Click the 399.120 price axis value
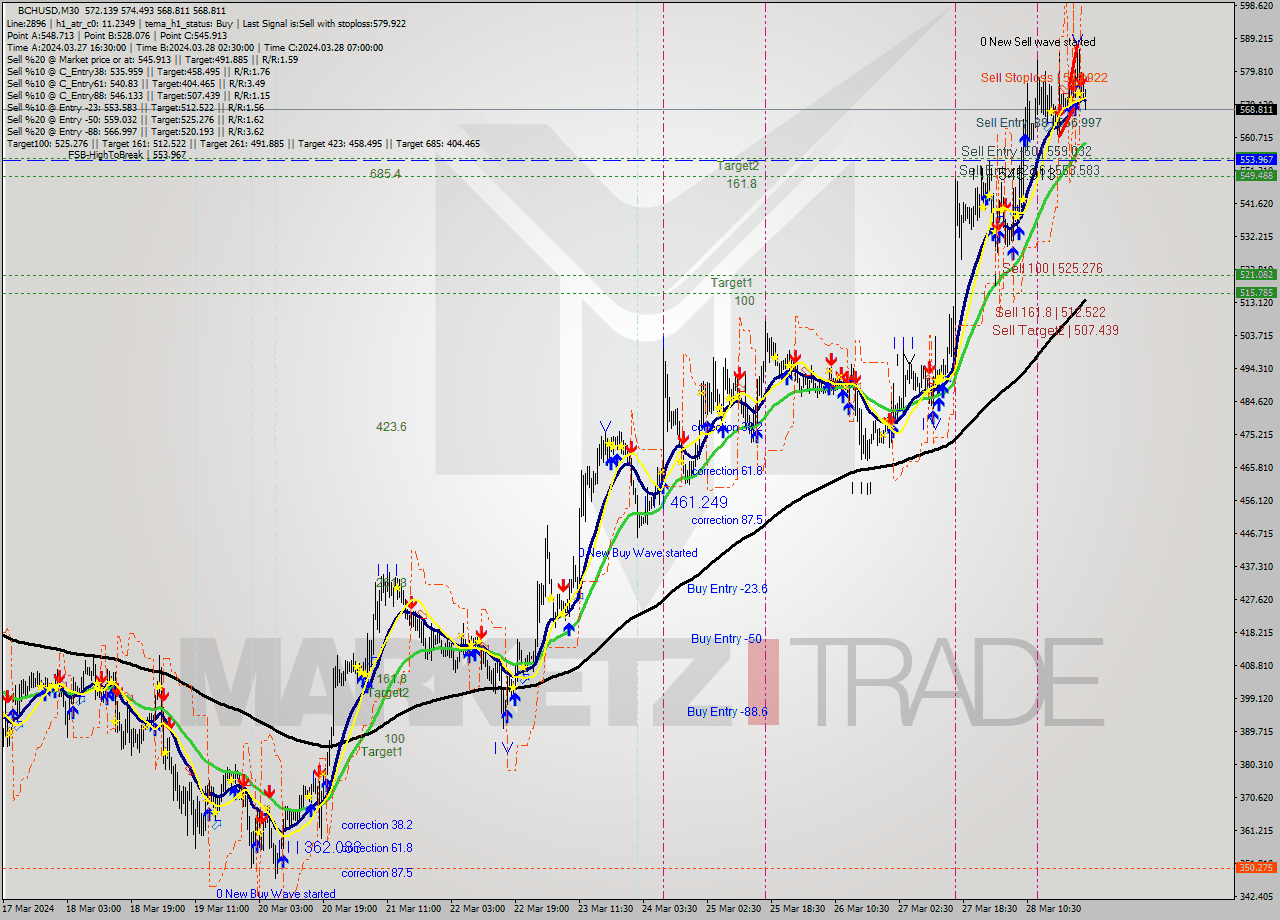Screen dimensions: 1280x920 [1257, 698]
